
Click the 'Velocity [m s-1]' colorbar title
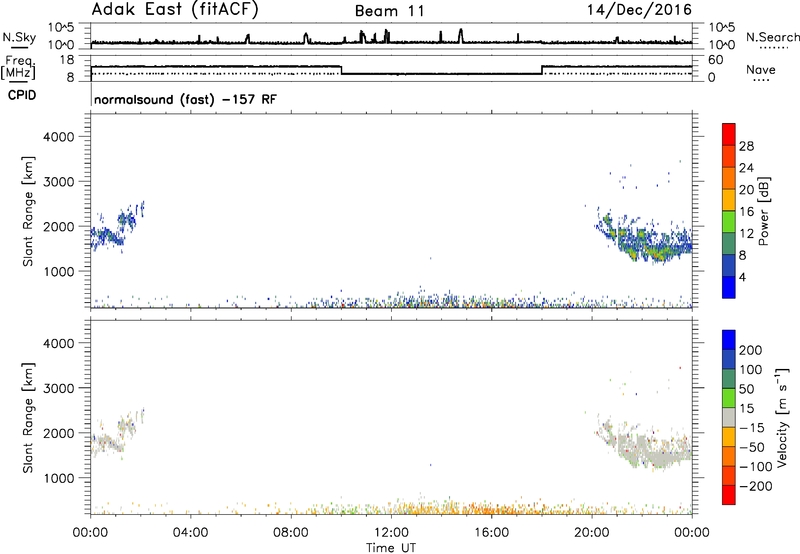click(783, 417)
